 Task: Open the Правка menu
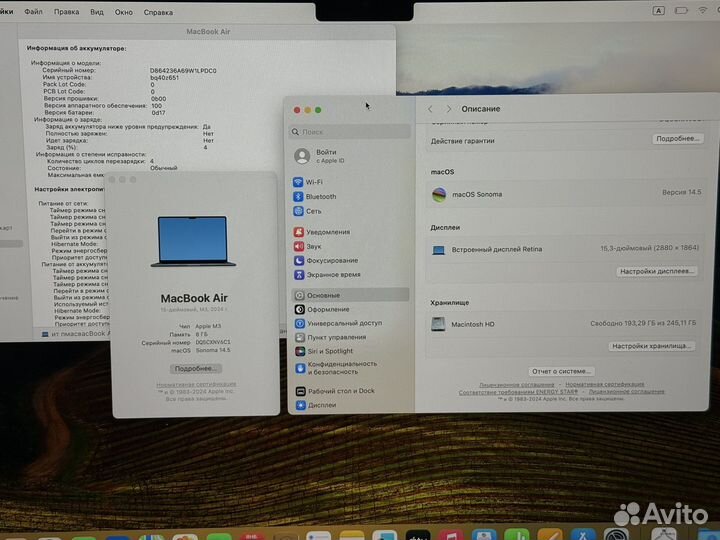67,12
